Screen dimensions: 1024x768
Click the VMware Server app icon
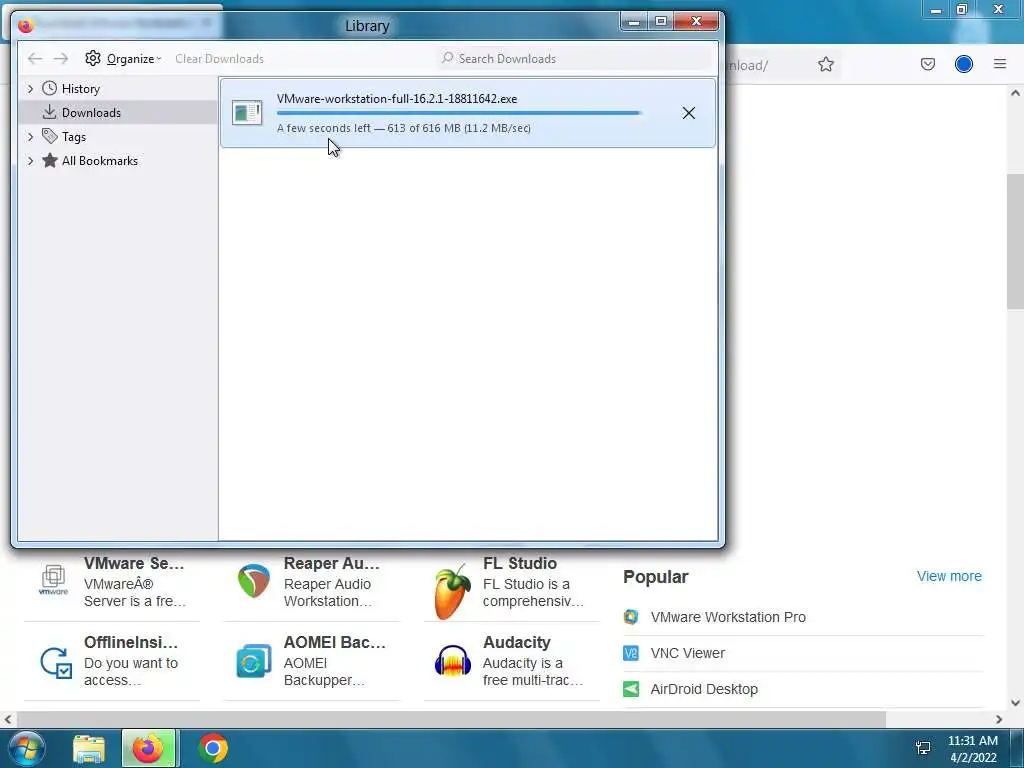point(54,581)
